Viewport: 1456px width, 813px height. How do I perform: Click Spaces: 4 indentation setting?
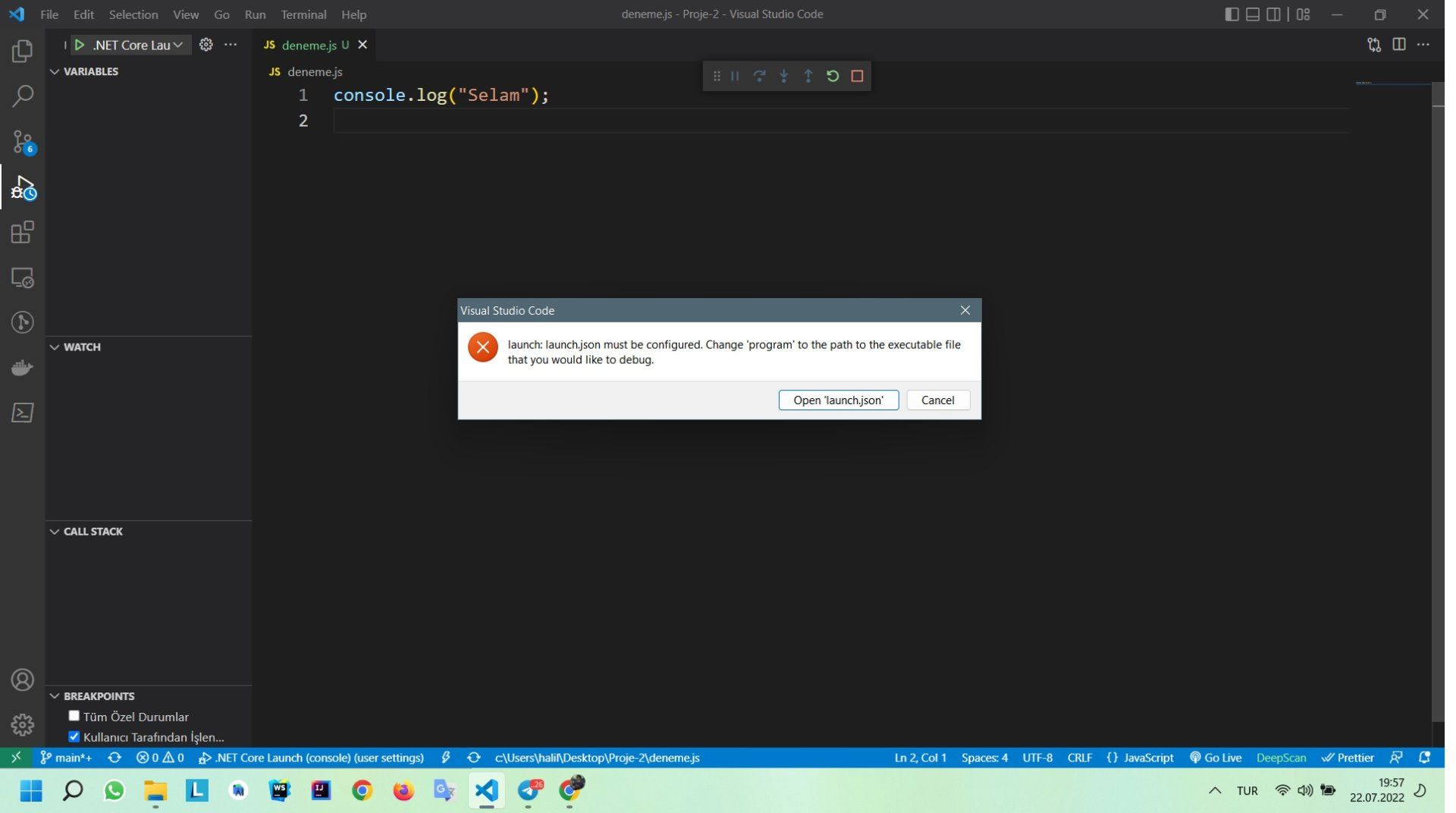tap(984, 758)
